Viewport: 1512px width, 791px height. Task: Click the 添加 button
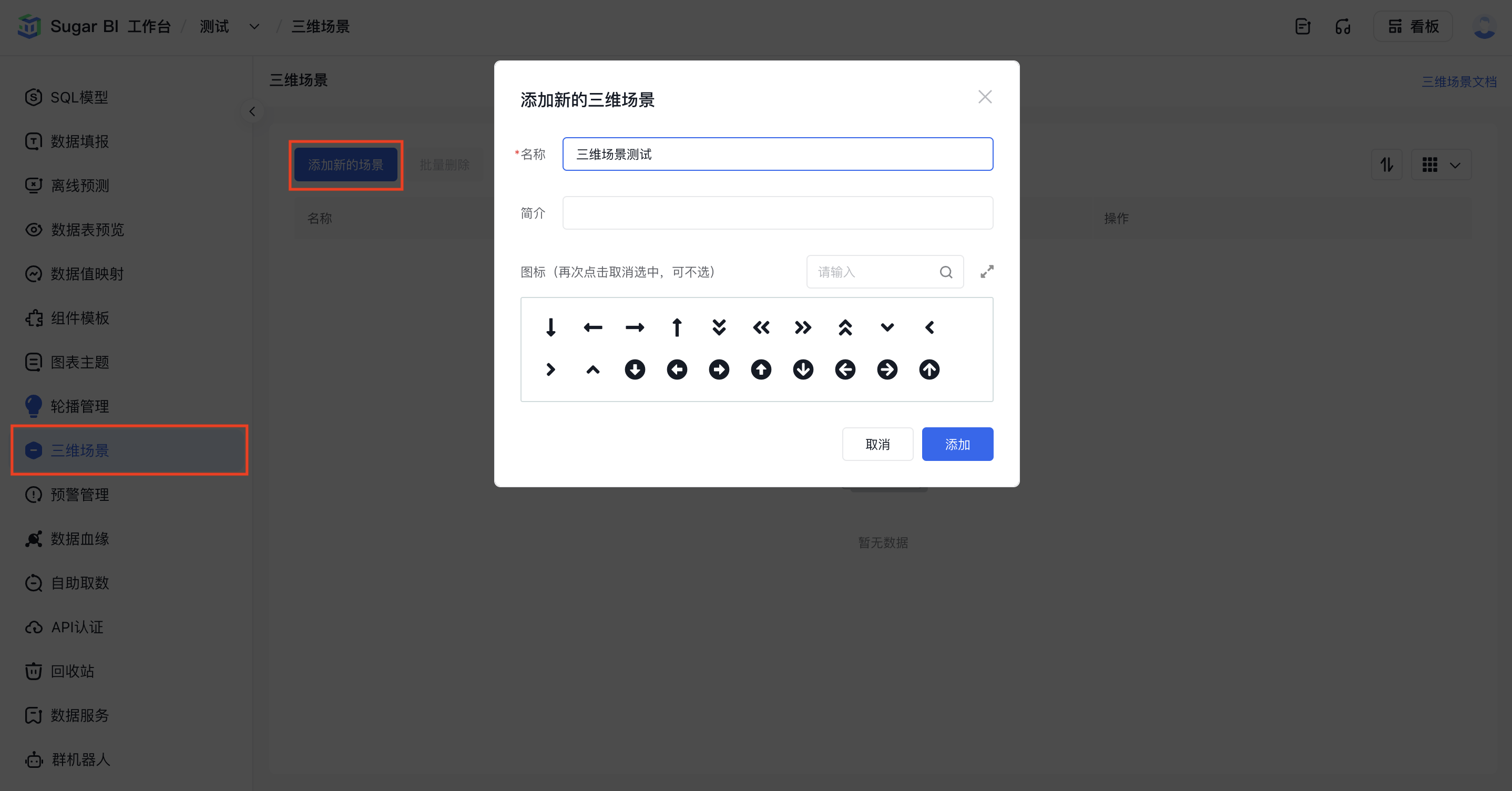(x=957, y=444)
